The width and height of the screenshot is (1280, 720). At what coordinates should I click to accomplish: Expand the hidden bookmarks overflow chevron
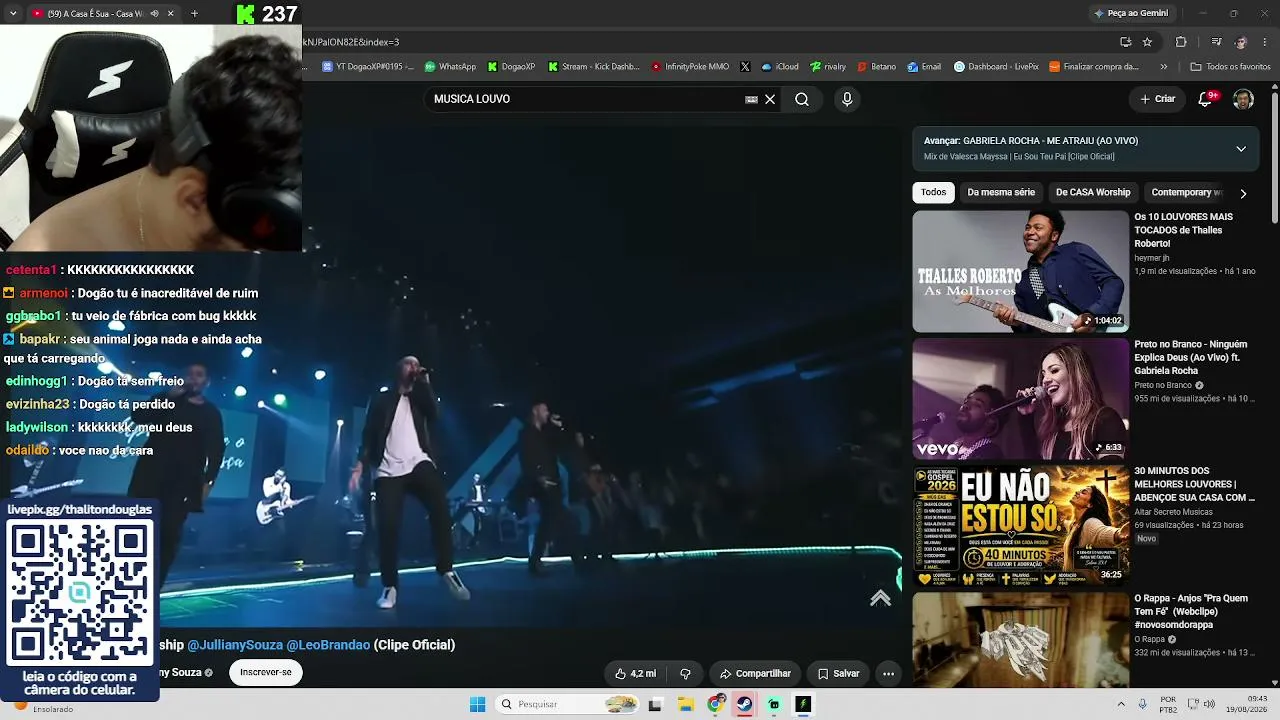pyautogui.click(x=1163, y=67)
